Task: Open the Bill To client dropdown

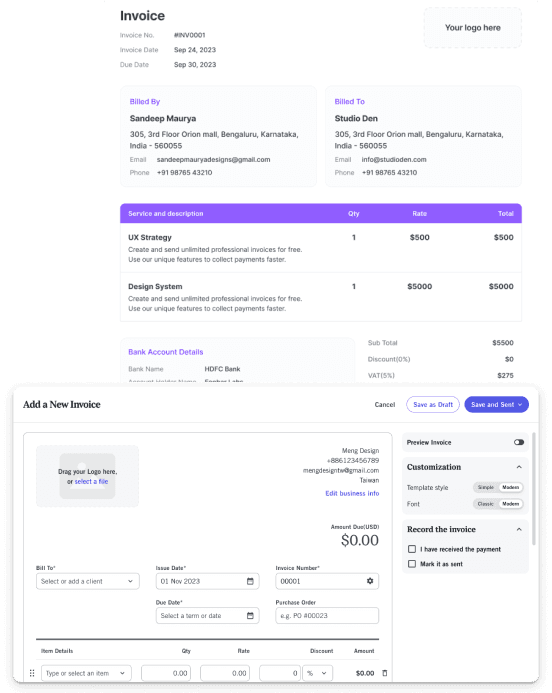Action: pos(88,581)
